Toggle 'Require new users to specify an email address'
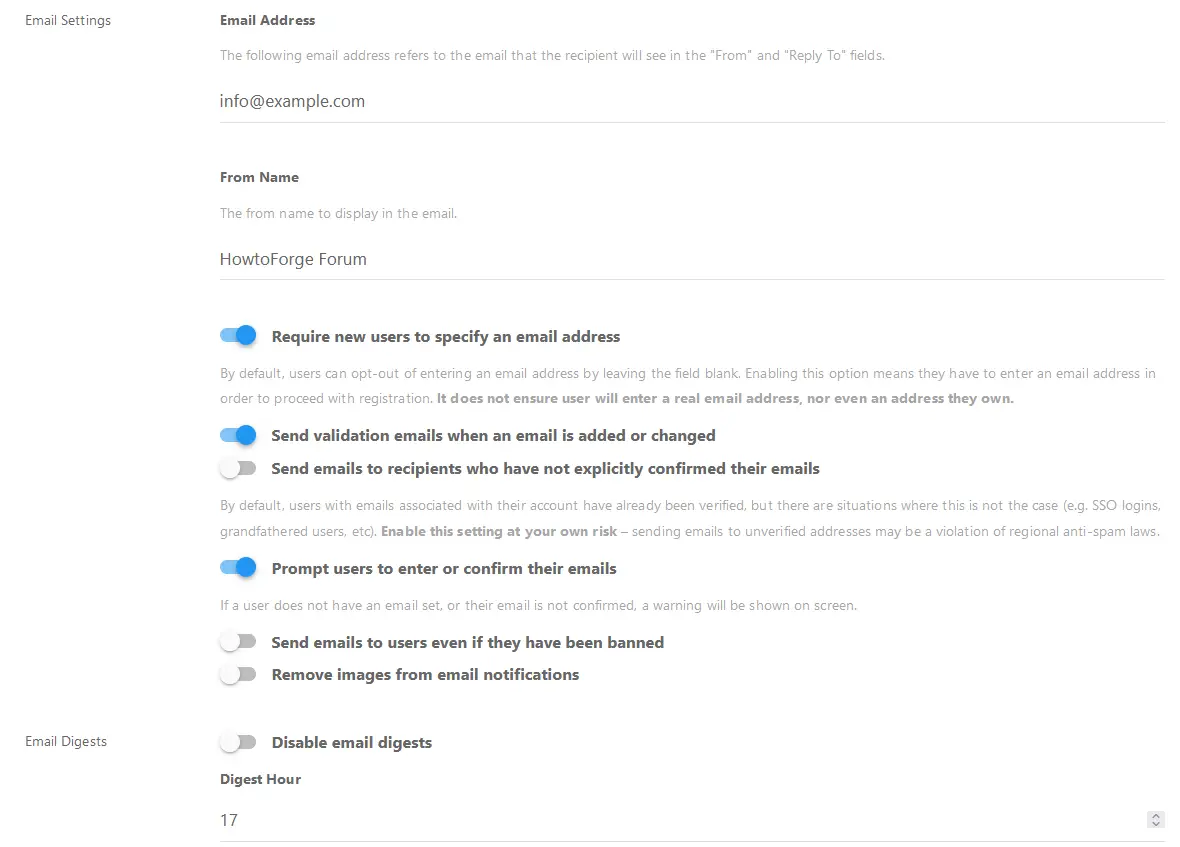The height and width of the screenshot is (847, 1180). [x=239, y=336]
